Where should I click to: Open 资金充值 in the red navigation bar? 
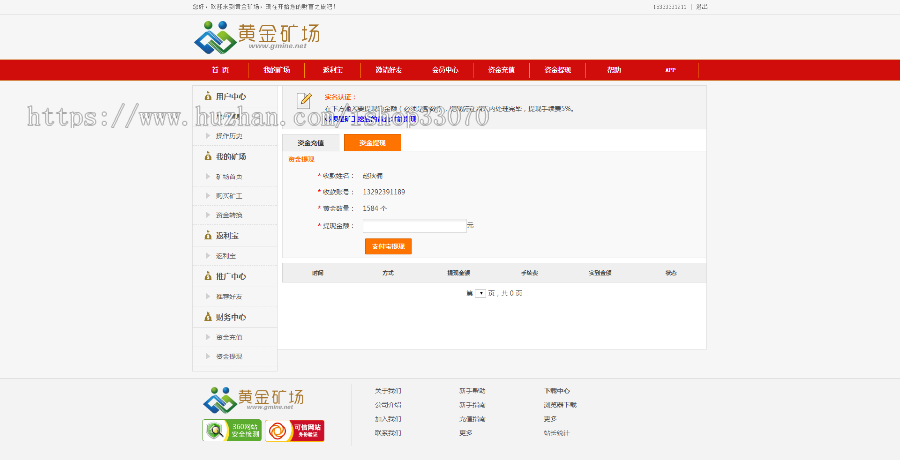click(501, 70)
